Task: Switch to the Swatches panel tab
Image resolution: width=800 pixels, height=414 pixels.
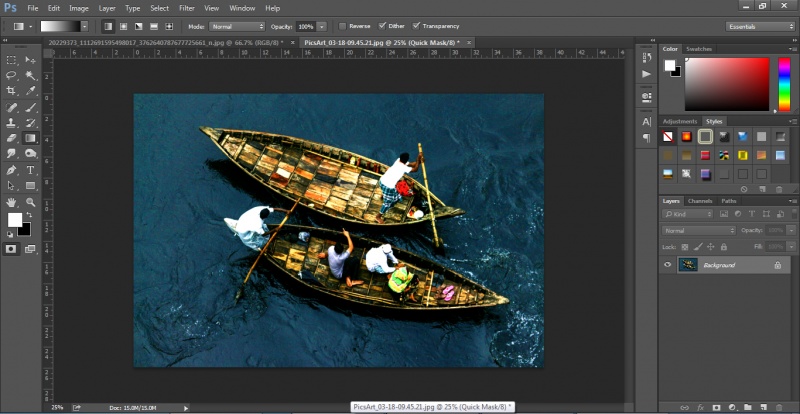Action: point(699,48)
